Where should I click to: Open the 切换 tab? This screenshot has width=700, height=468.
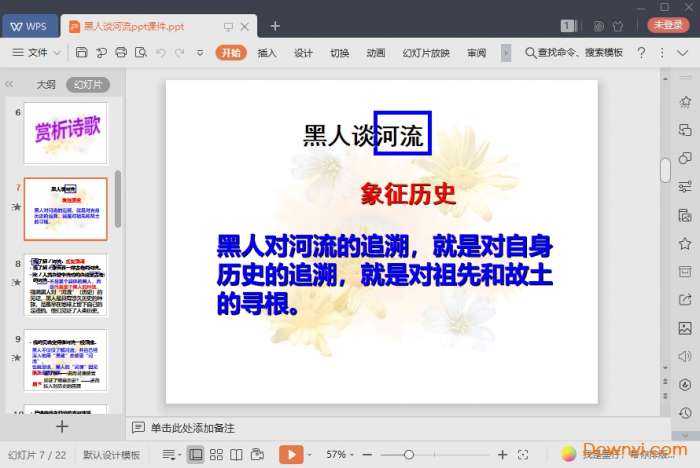(x=340, y=53)
